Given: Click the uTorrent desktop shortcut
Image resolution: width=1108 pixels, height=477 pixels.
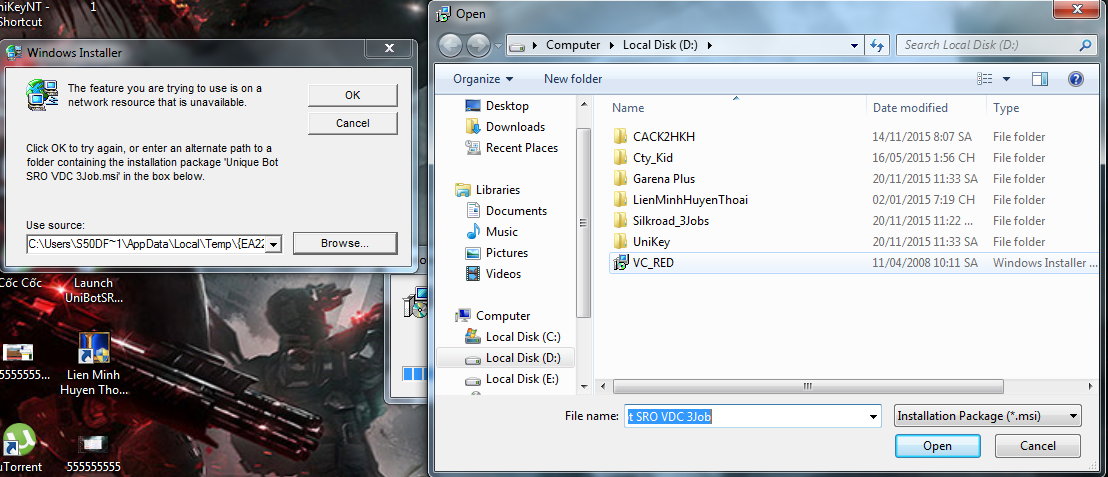Looking at the screenshot, I should (x=20, y=449).
